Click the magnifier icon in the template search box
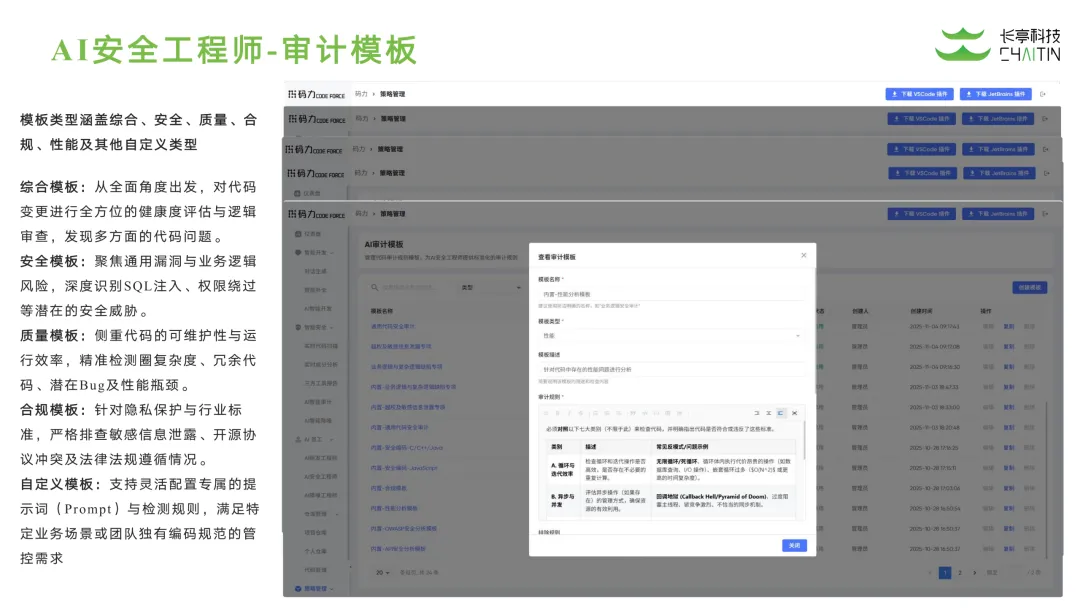Image resolution: width=1080 pixels, height=608 pixels. pos(375,287)
